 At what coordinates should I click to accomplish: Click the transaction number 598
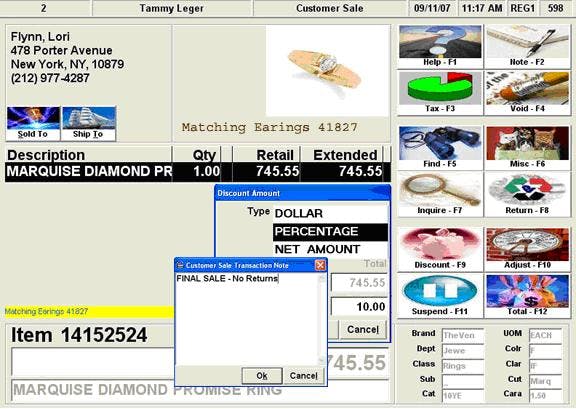[555, 8]
